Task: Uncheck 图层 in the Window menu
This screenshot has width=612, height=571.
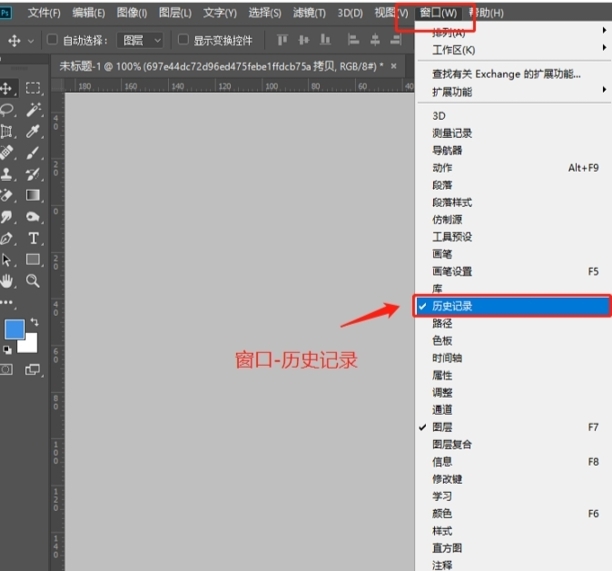Action: [442, 427]
